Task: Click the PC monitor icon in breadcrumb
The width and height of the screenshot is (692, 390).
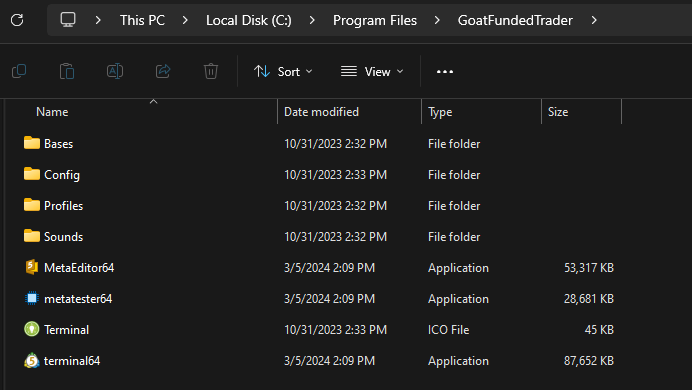Action: click(68, 20)
